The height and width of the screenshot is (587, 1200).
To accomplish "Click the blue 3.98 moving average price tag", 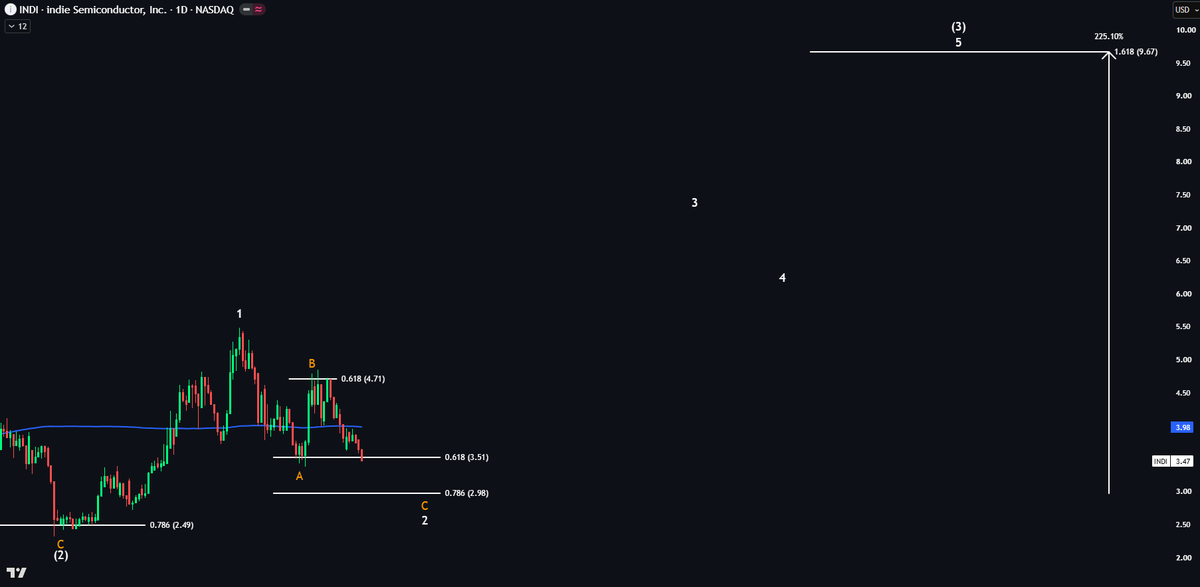I will click(x=1182, y=427).
